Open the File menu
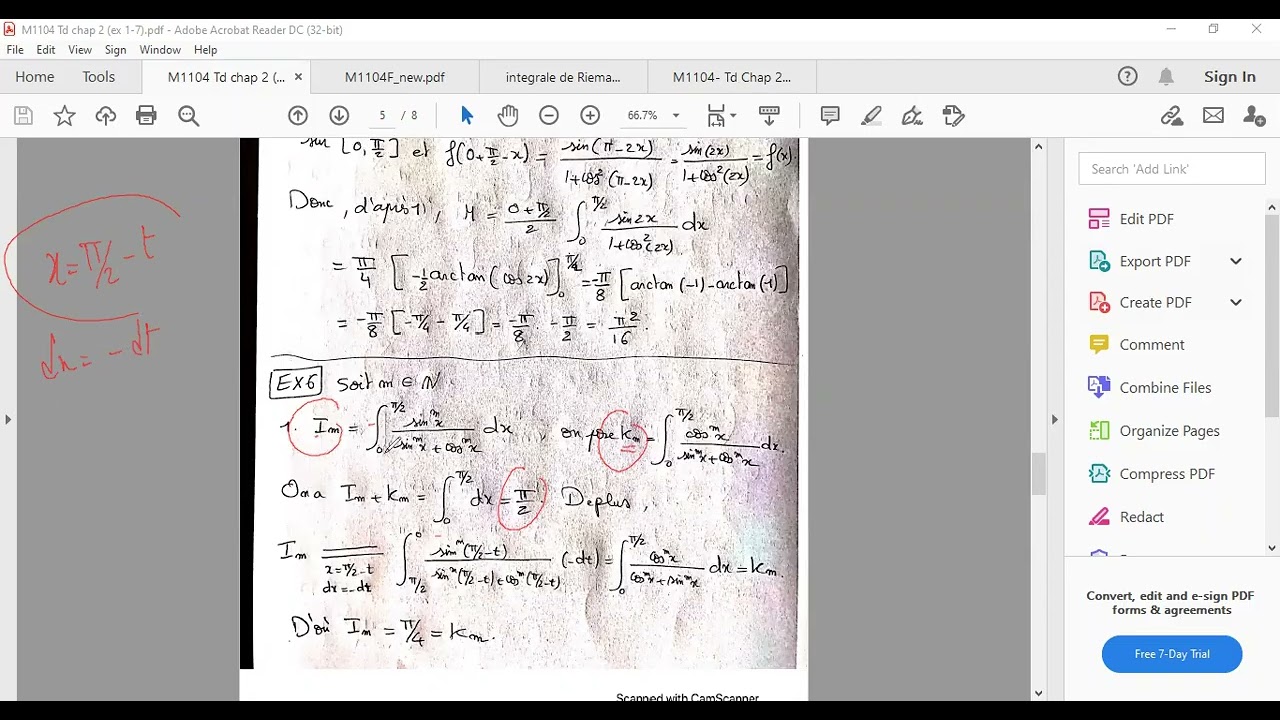The height and width of the screenshot is (720, 1280). pos(15,50)
